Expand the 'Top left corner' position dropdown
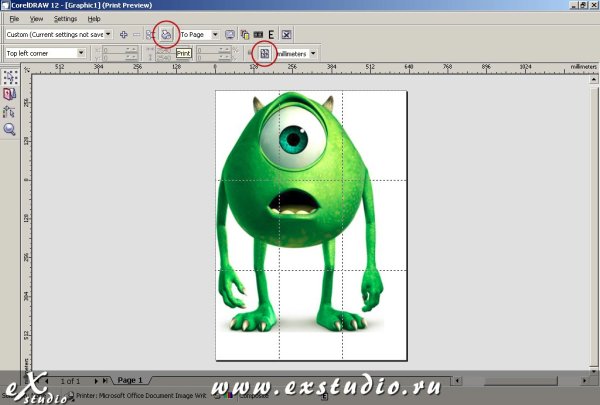This screenshot has width=600, height=405. (x=81, y=53)
